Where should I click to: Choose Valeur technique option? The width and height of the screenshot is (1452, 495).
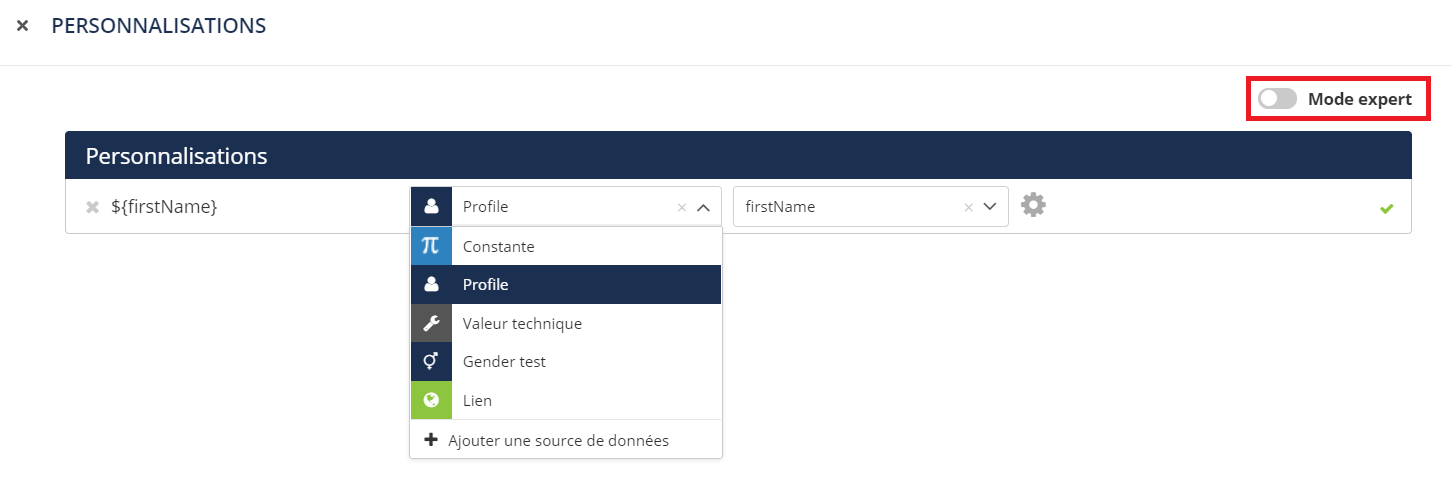[522, 323]
